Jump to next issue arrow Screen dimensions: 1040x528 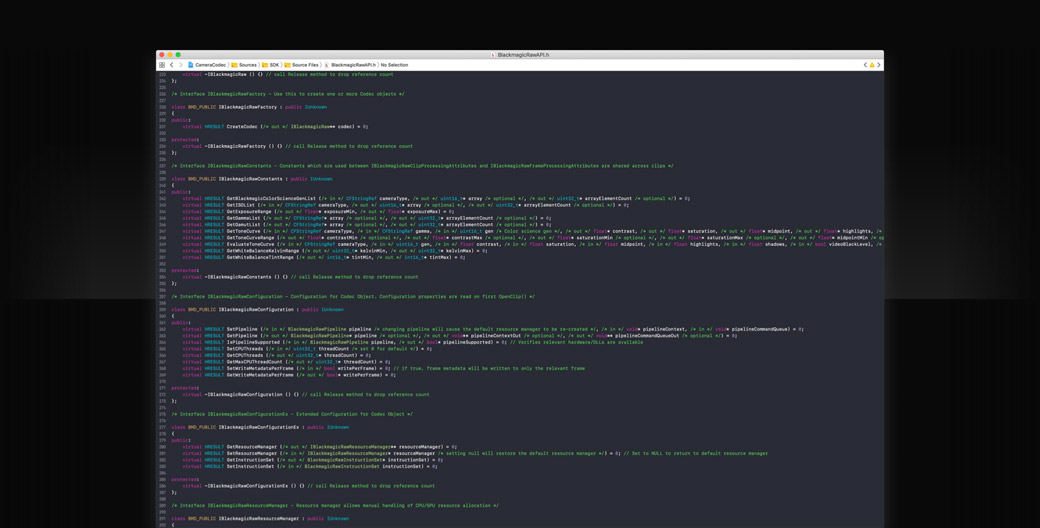coord(879,65)
